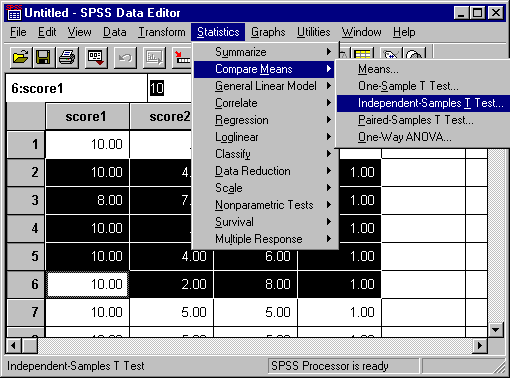510x378 pixels.
Task: Open the Utilities menu
Action: (x=314, y=32)
